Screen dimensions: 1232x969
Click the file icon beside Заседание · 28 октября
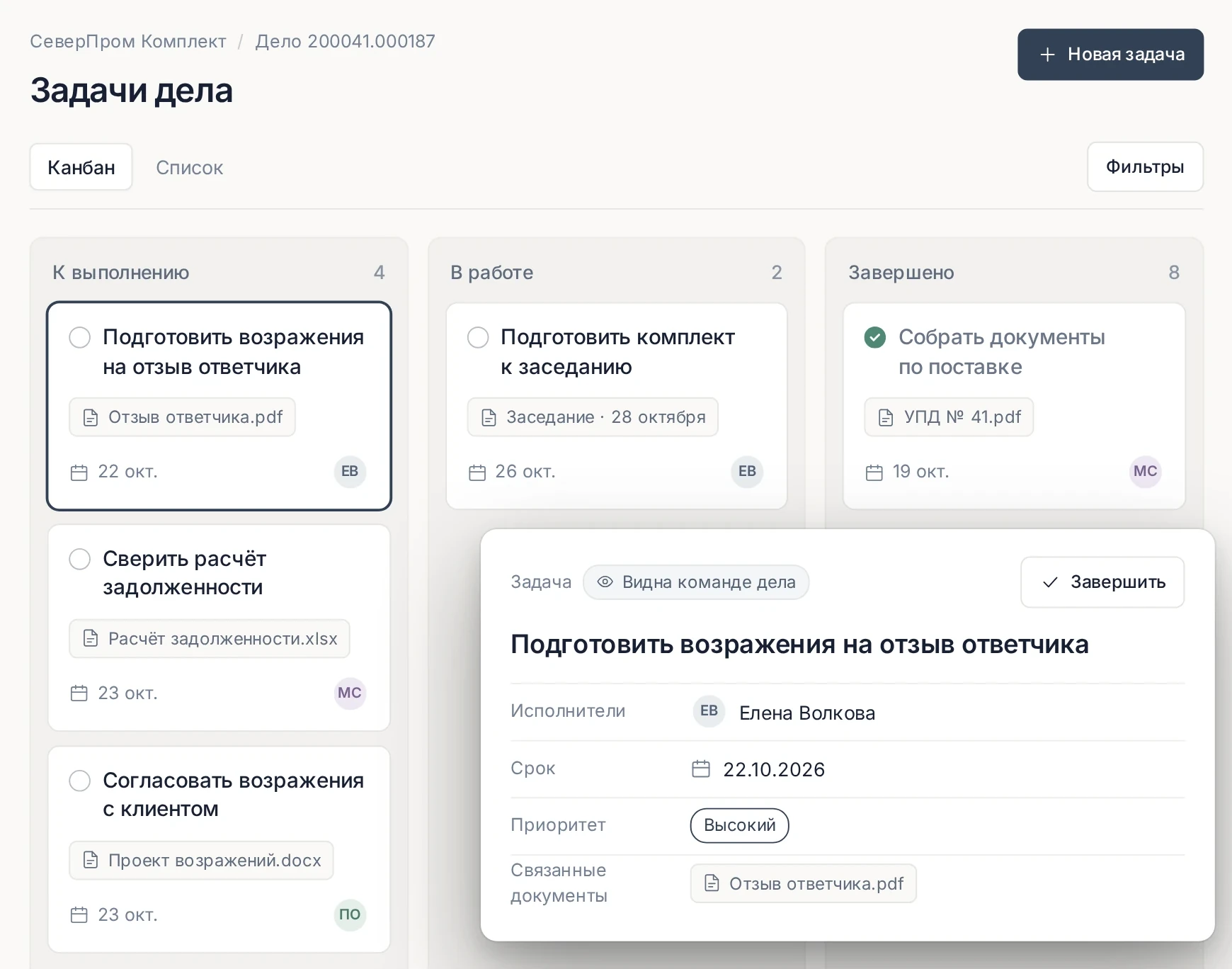489,417
